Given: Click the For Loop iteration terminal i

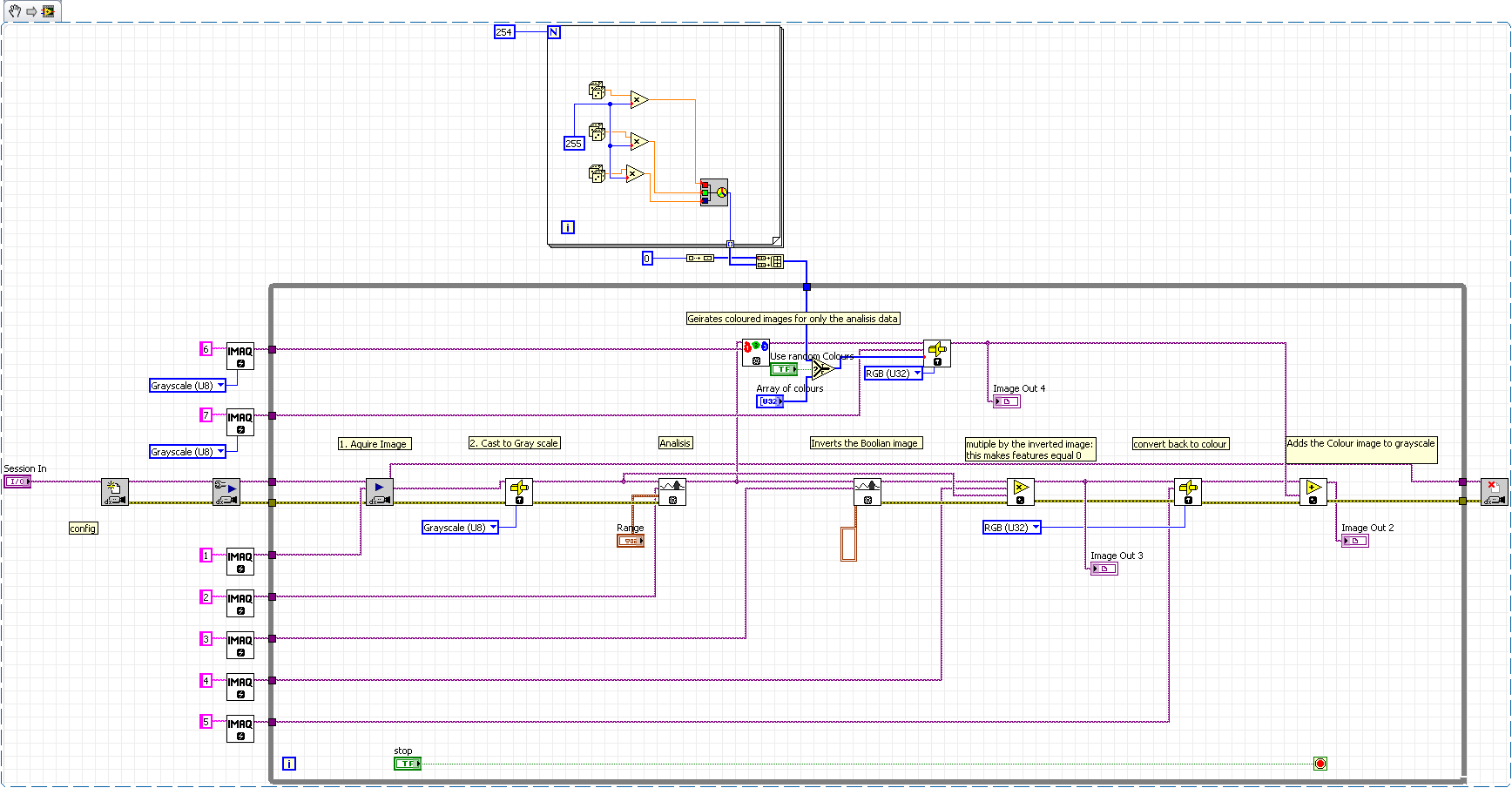Looking at the screenshot, I should 568,227.
